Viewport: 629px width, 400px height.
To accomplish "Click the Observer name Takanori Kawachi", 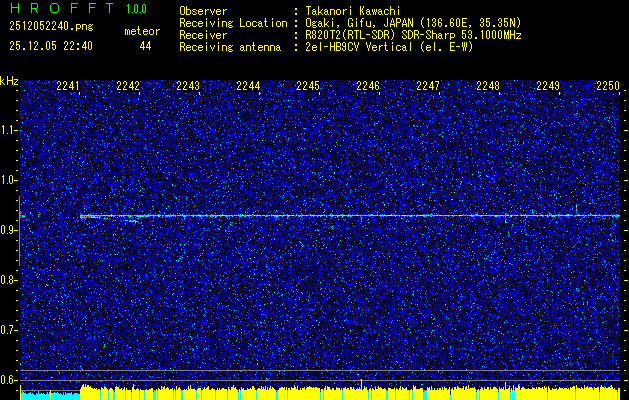I will tap(352, 11).
